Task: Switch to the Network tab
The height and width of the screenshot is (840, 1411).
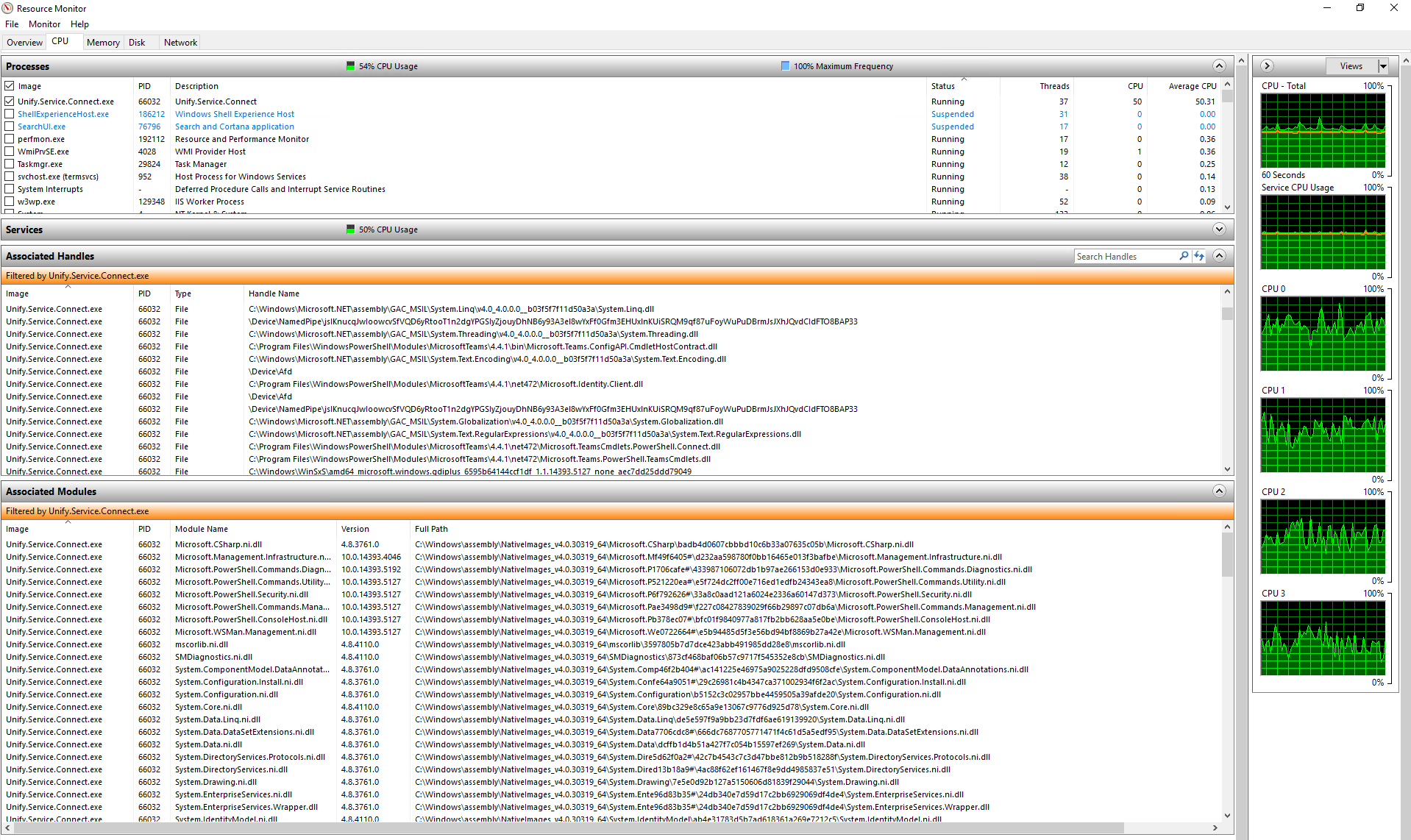Action: [x=180, y=43]
